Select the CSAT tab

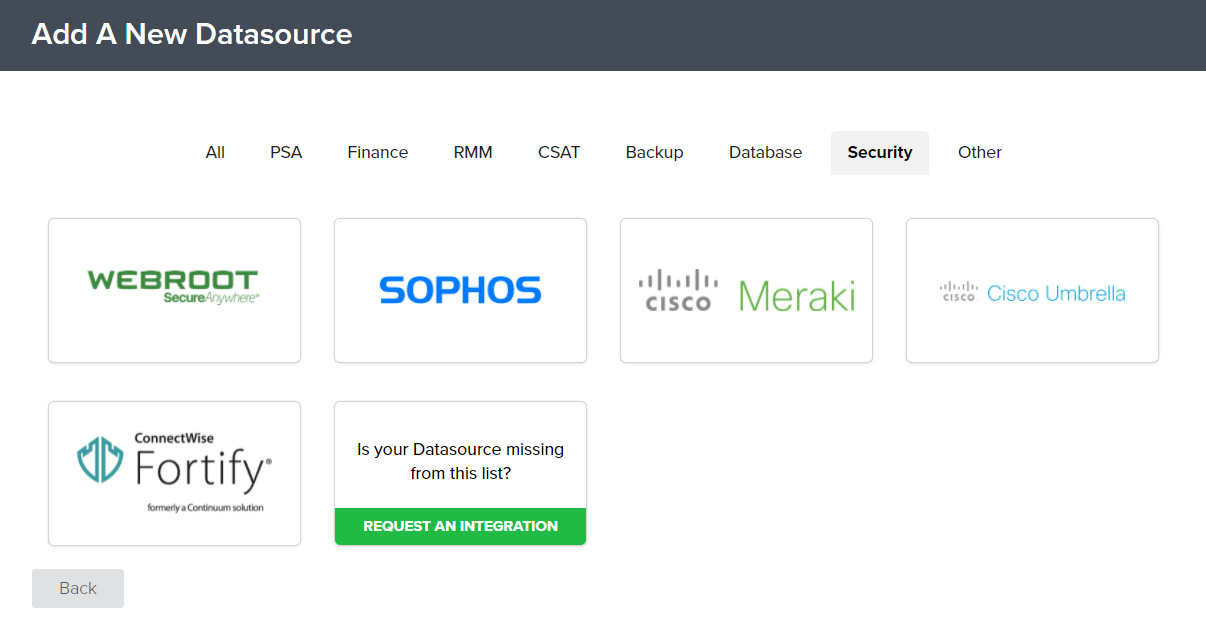[x=559, y=152]
